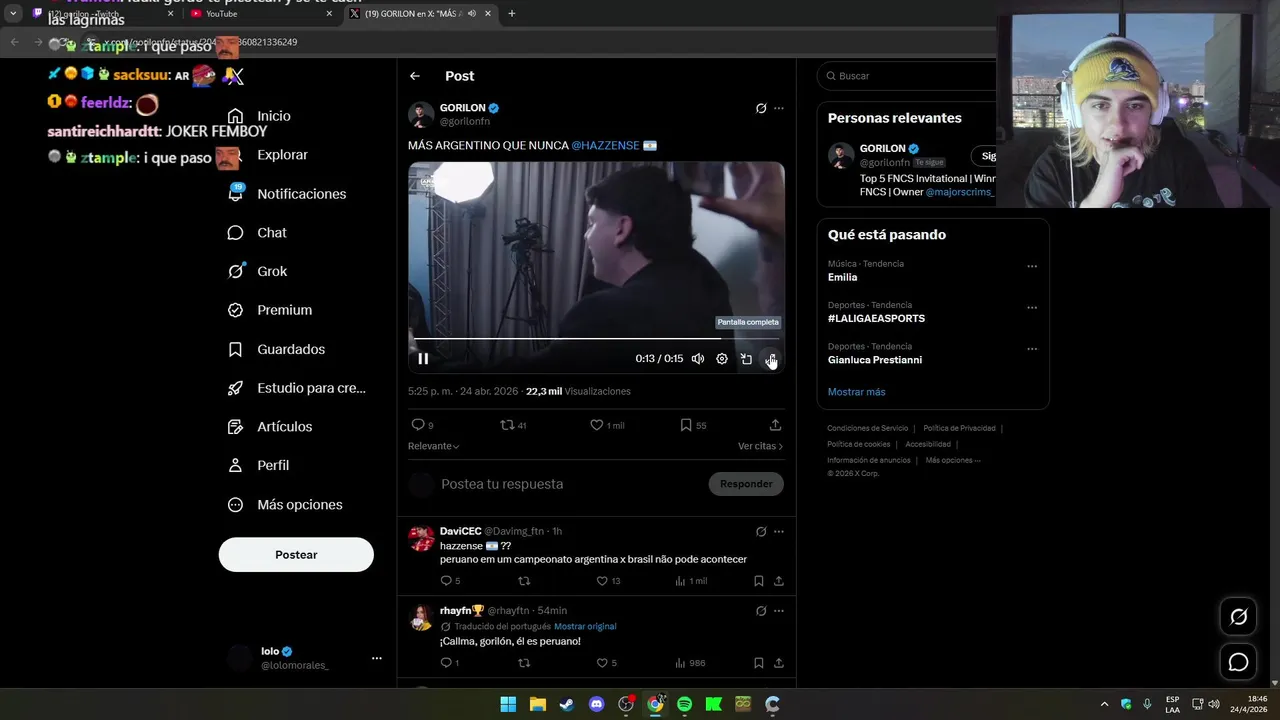
Task: Click the picture-in-picture video icon
Action: [746, 359]
